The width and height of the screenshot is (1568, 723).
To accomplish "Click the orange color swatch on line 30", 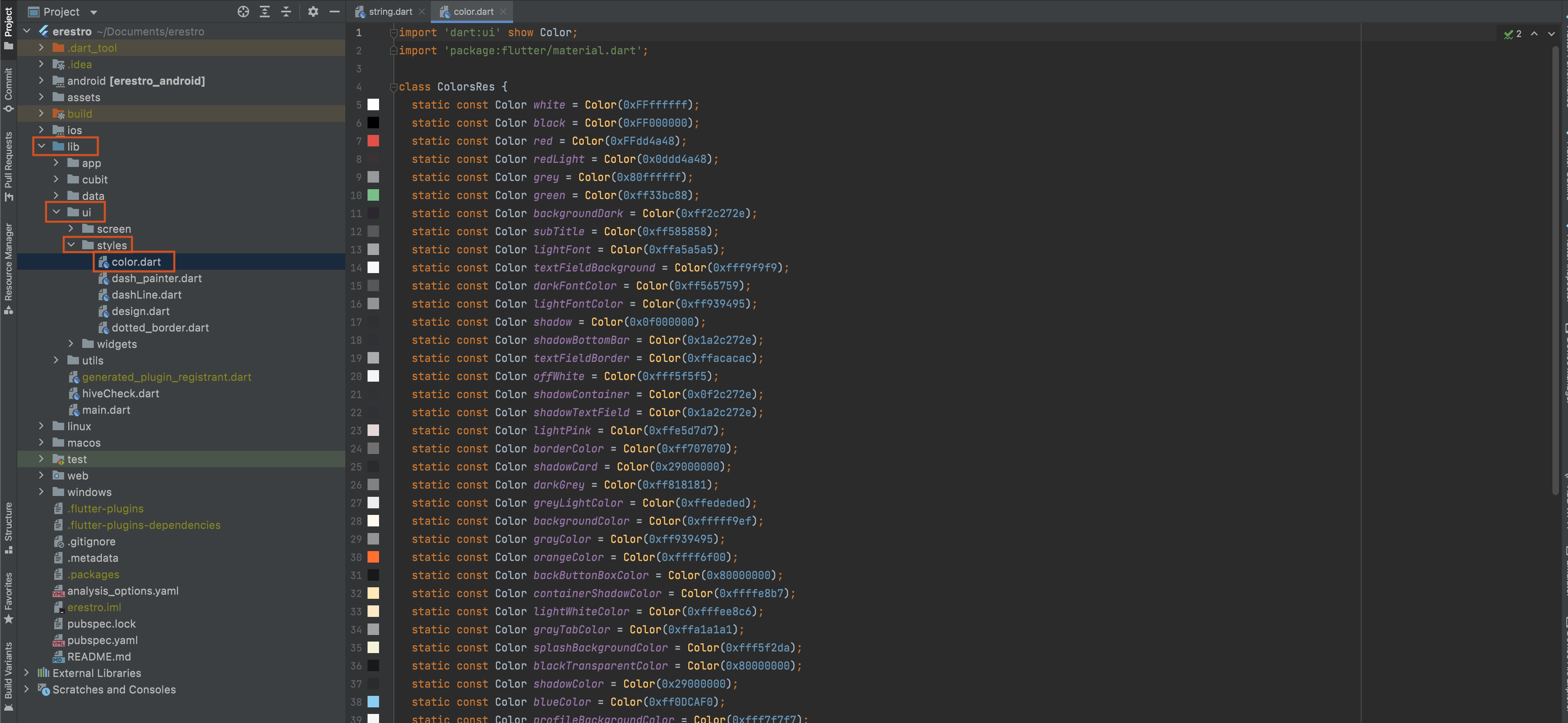I will click(373, 557).
